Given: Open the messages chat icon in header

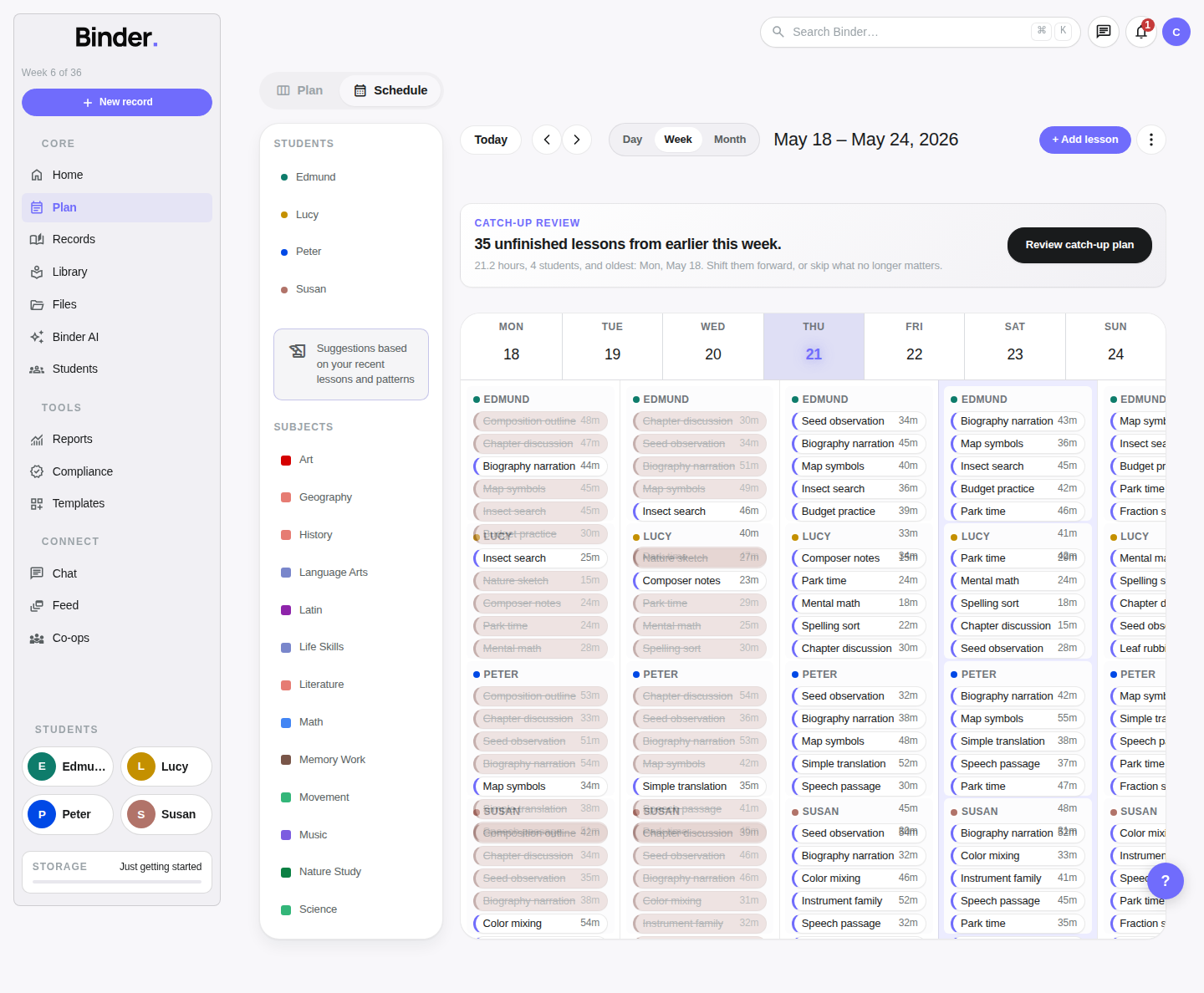Looking at the screenshot, I should click(1104, 32).
